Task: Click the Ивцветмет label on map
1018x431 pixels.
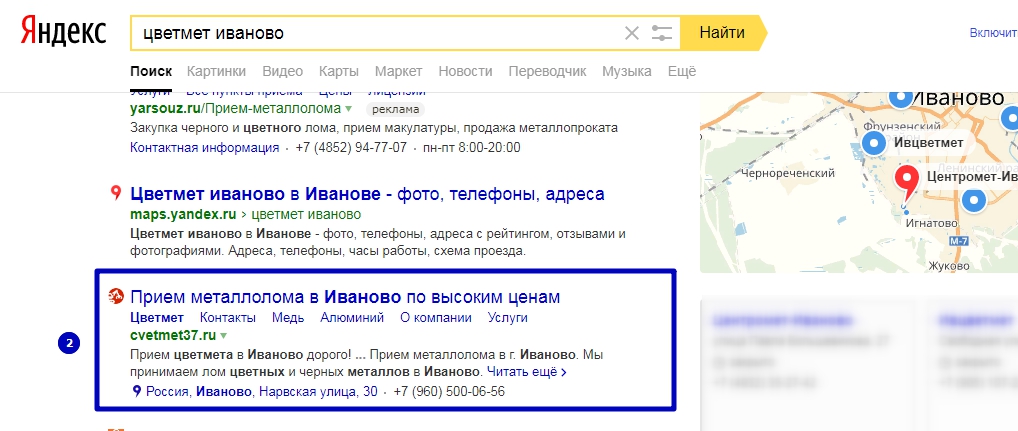Action: 928,143
